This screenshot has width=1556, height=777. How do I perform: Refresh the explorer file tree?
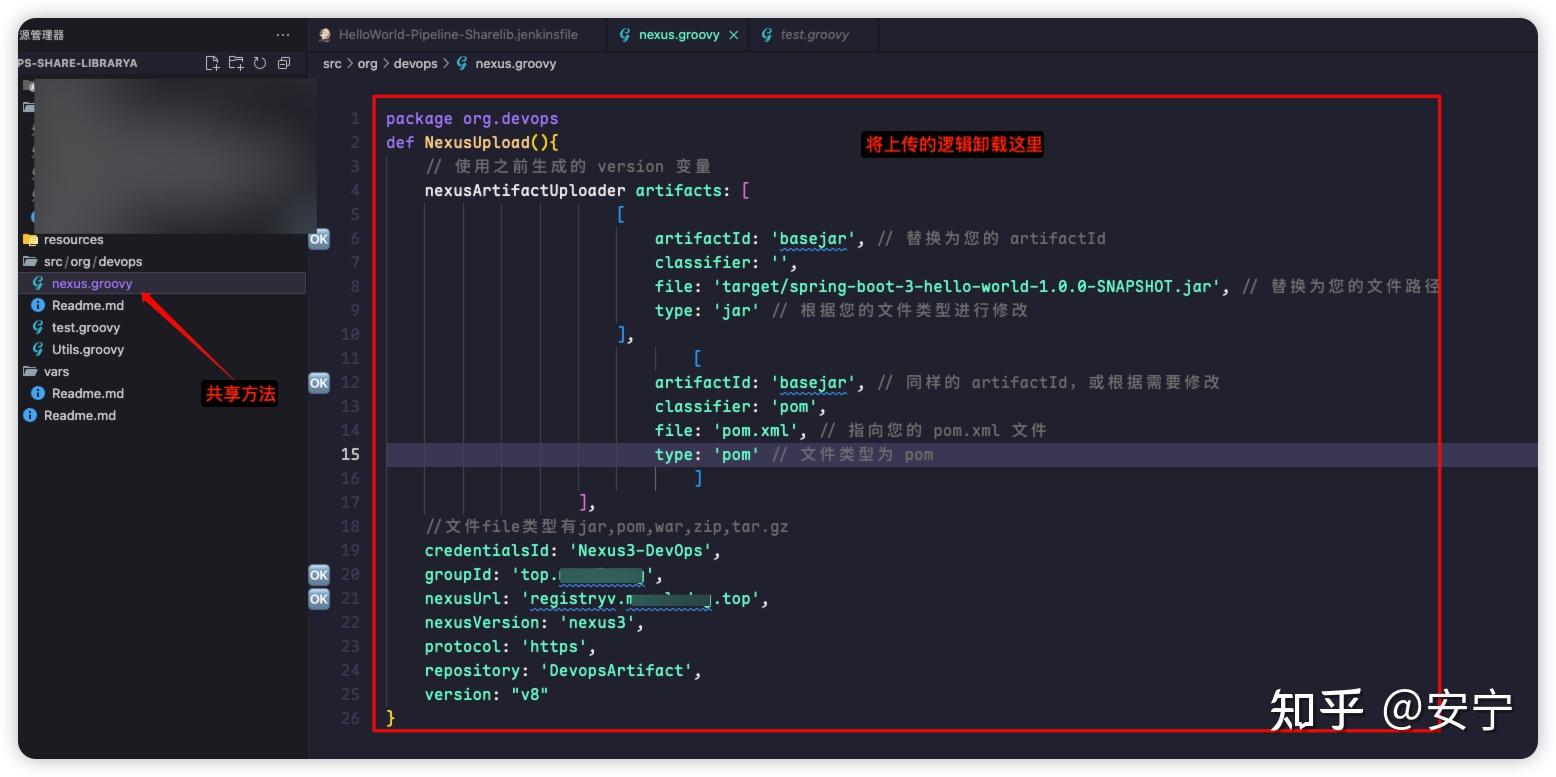click(x=260, y=63)
